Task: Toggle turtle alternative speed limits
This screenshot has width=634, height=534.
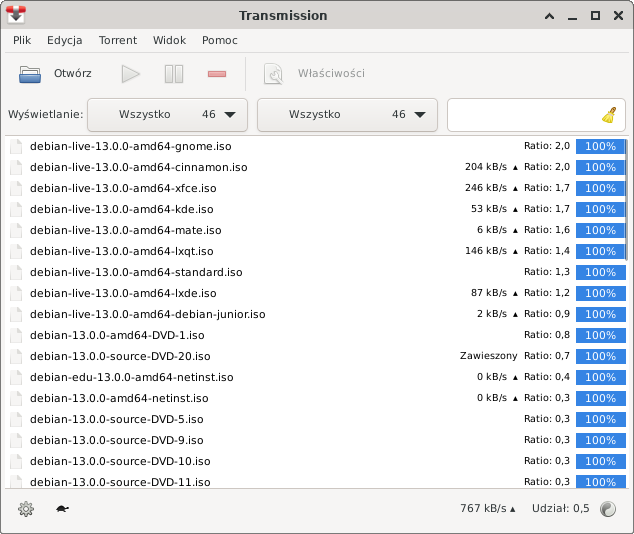Action: point(62,509)
